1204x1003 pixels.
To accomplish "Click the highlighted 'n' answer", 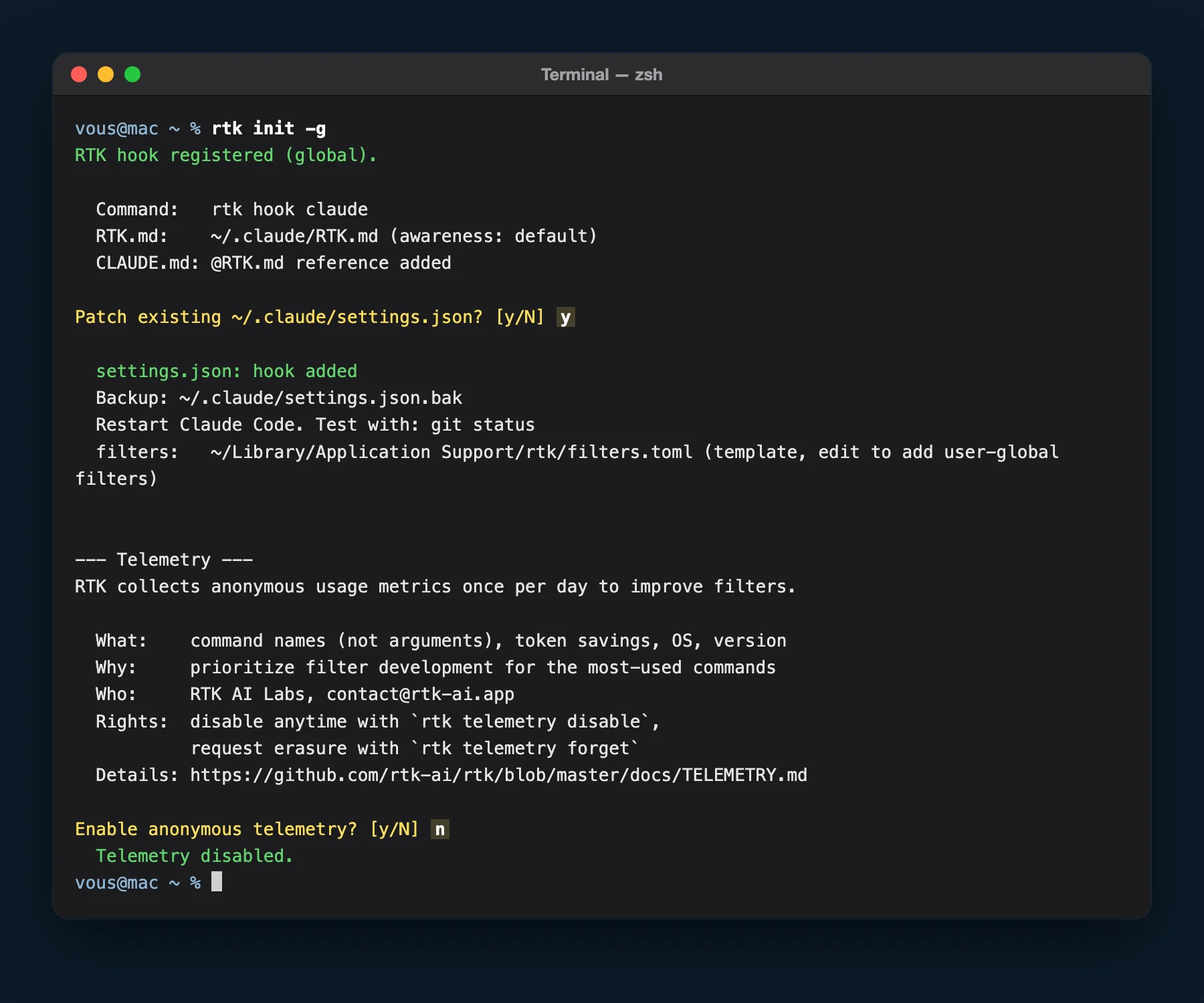I will (x=440, y=829).
